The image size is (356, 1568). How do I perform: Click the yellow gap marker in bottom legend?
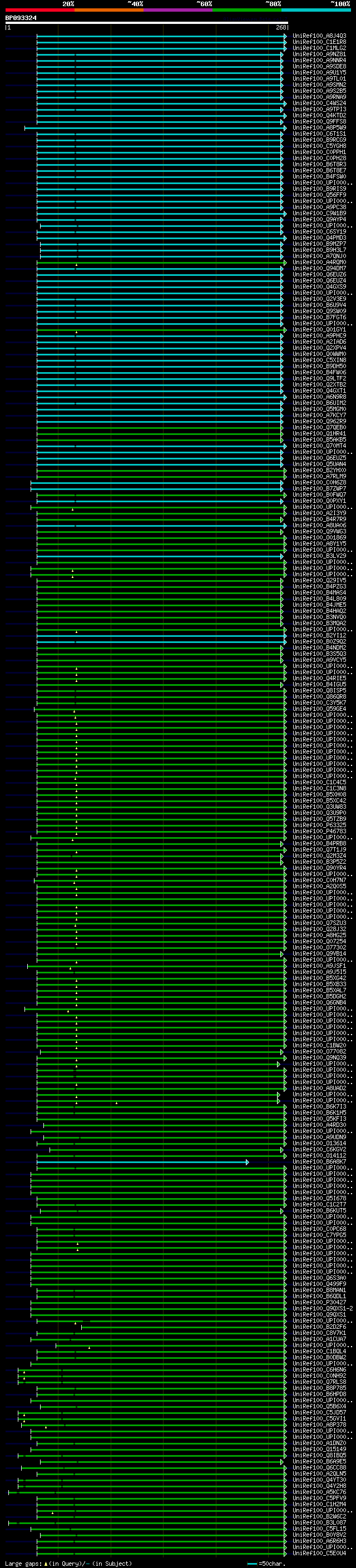tap(46, 1563)
